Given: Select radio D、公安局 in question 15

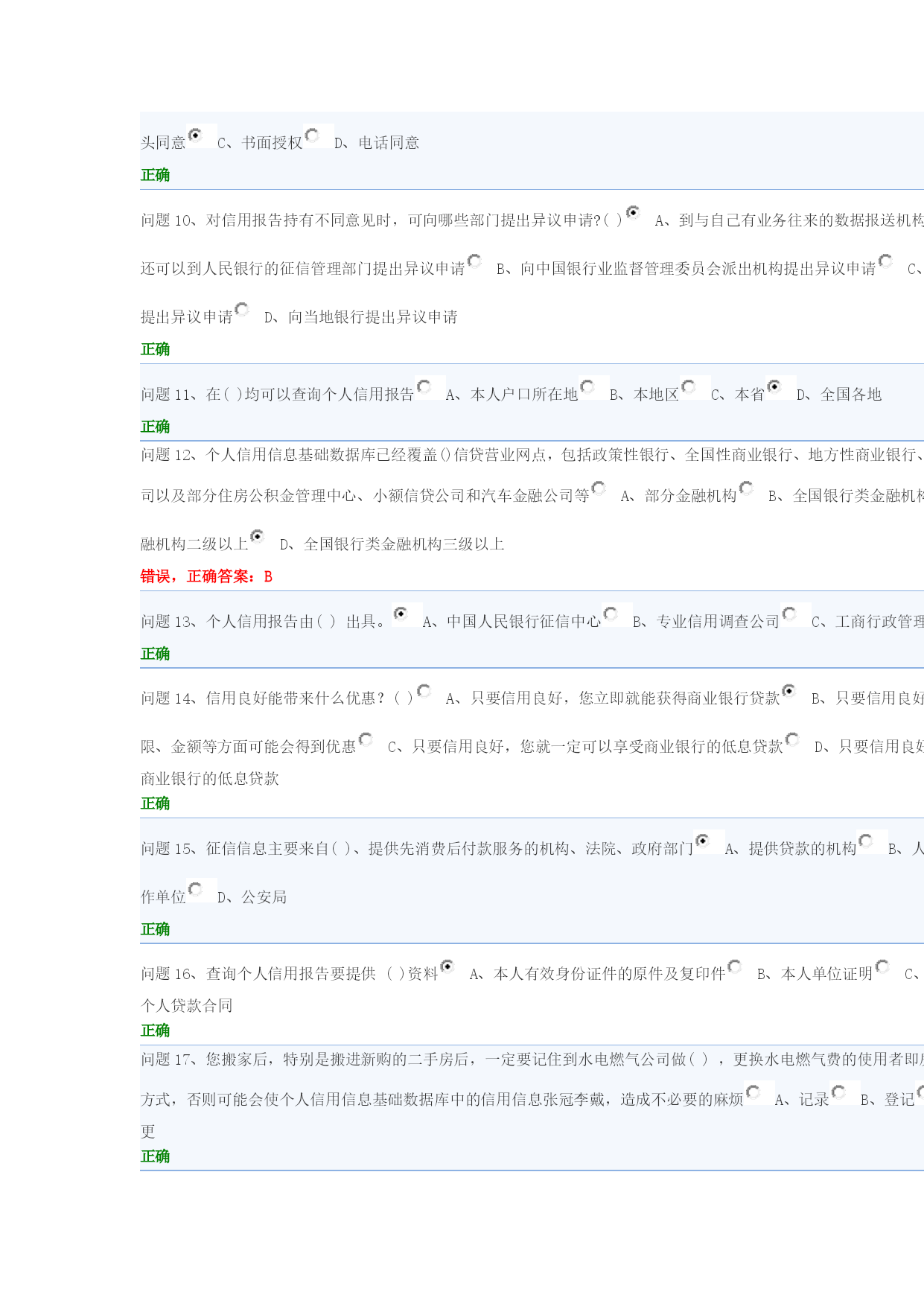Looking at the screenshot, I should [x=195, y=889].
